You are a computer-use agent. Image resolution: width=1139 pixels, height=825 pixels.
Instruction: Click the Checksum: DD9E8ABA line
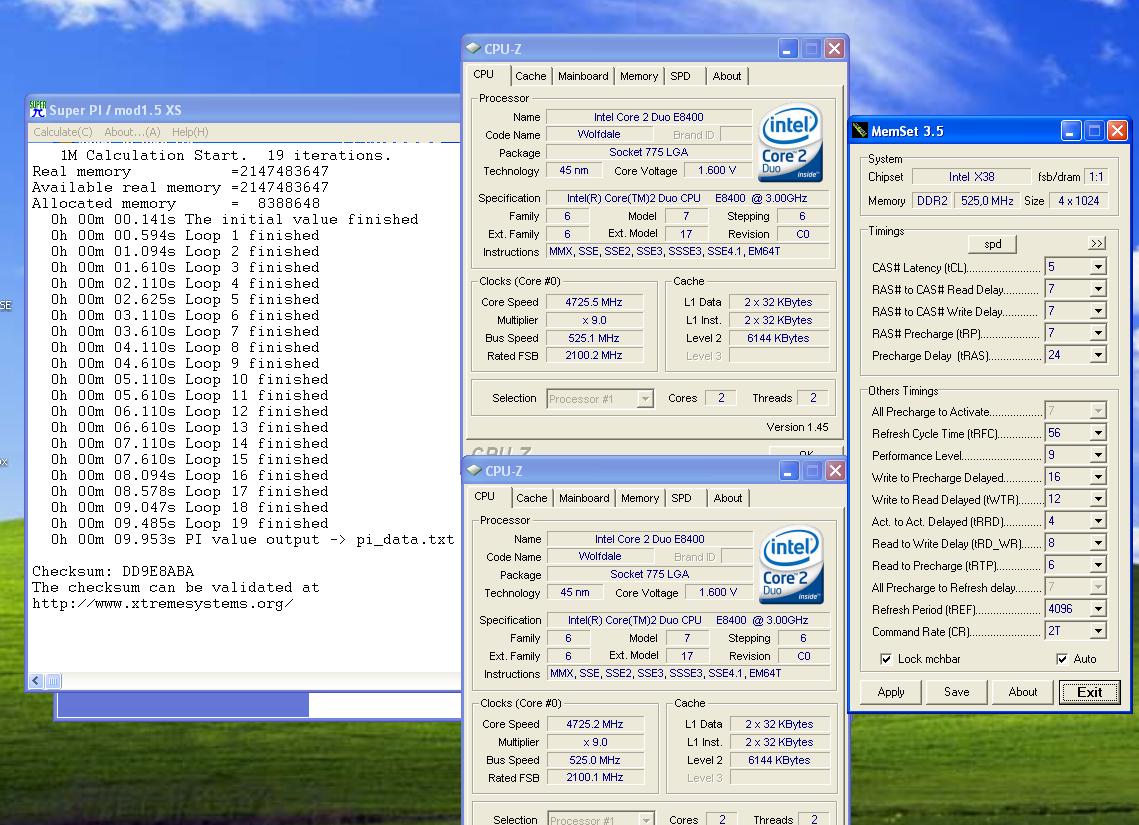113,571
